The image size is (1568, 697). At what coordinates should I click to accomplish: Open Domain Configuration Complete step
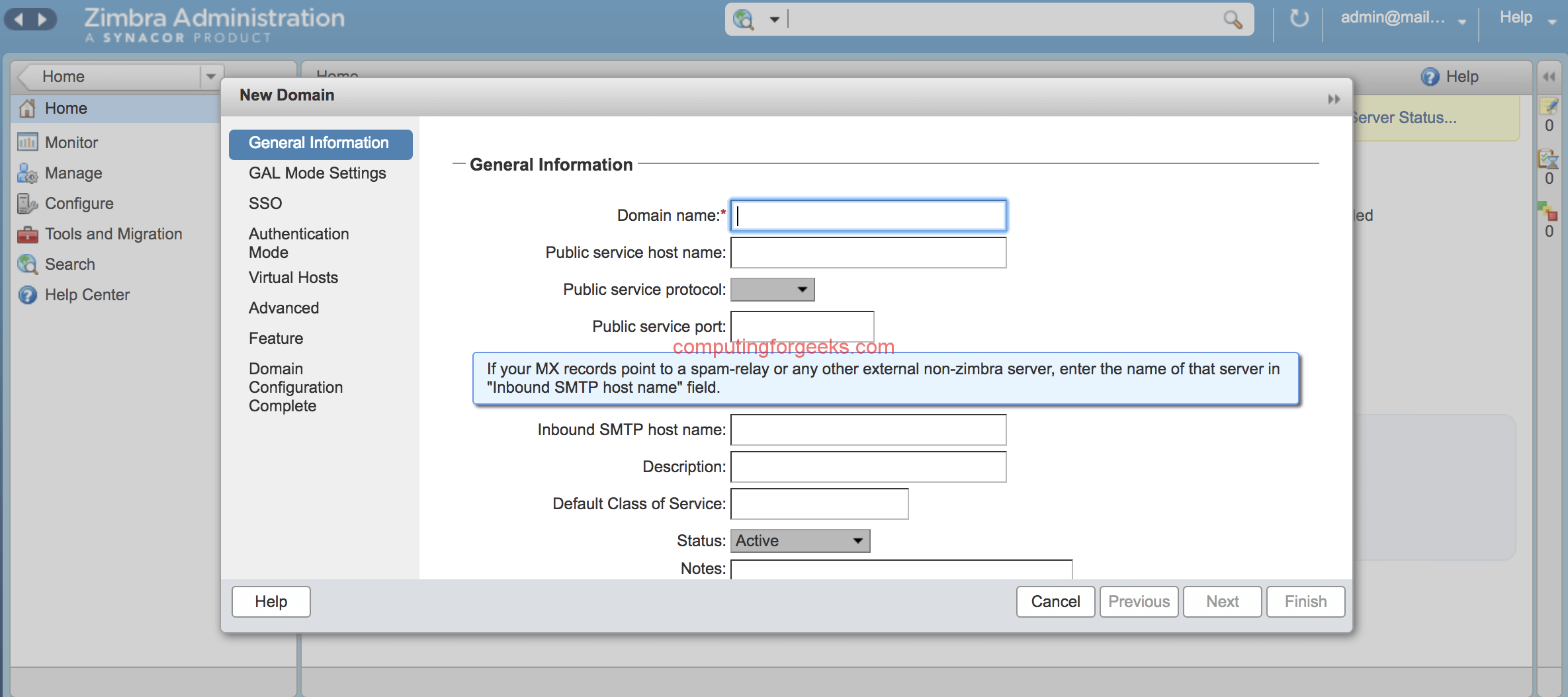296,388
